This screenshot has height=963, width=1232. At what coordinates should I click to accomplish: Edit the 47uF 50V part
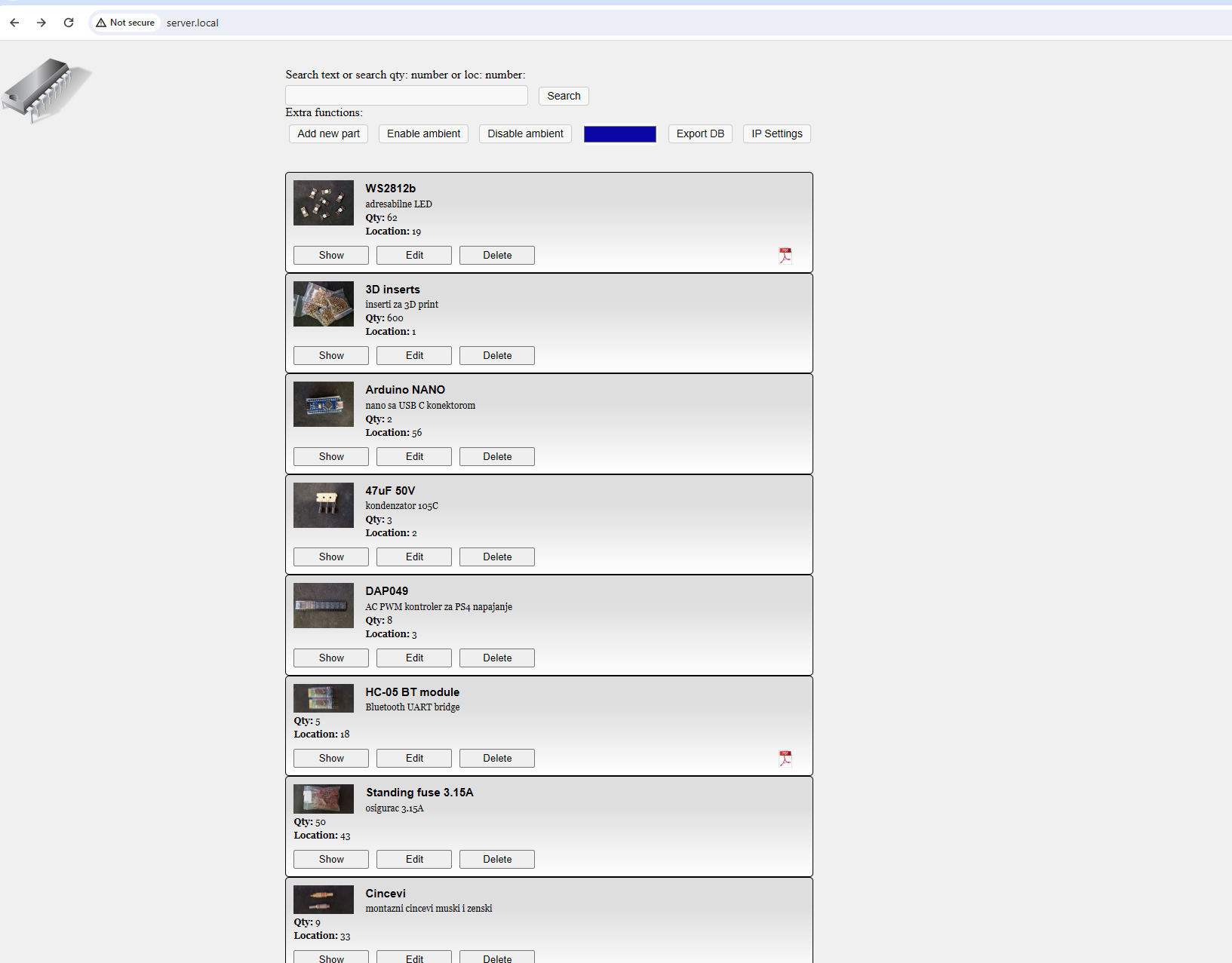tap(414, 557)
